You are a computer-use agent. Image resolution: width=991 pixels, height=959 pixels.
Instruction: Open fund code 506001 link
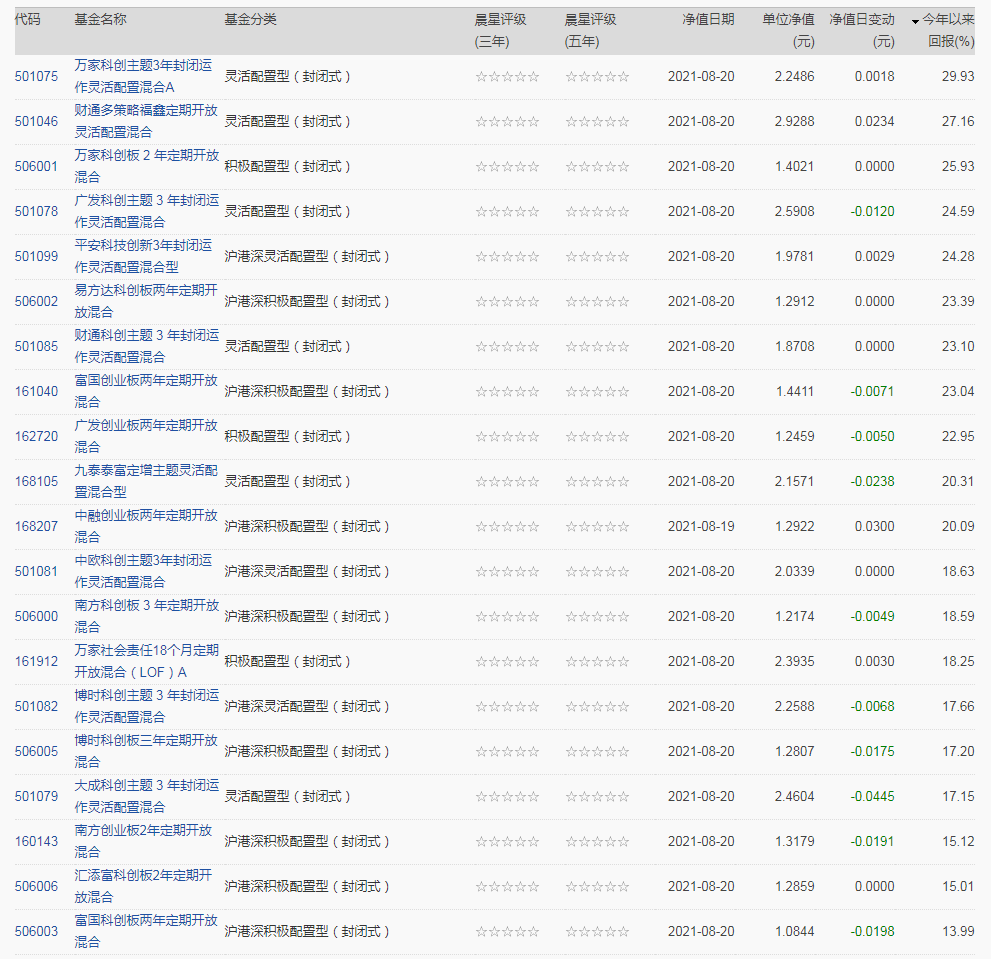(x=36, y=166)
